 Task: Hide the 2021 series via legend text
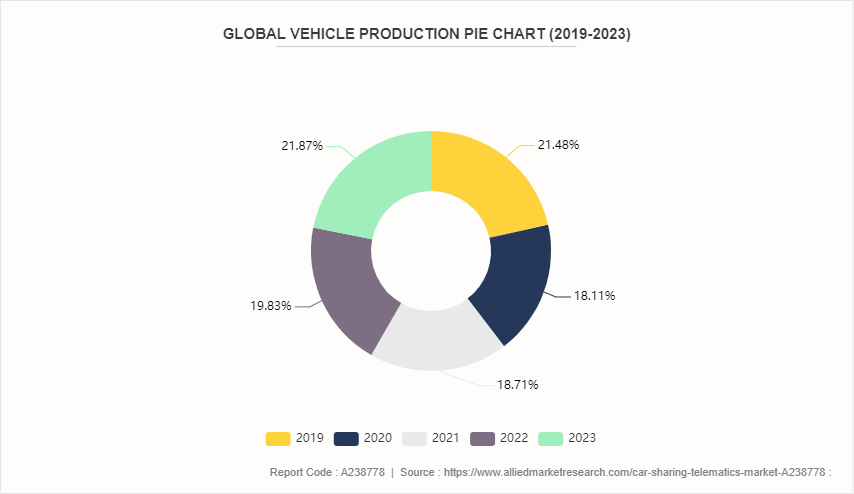446,438
